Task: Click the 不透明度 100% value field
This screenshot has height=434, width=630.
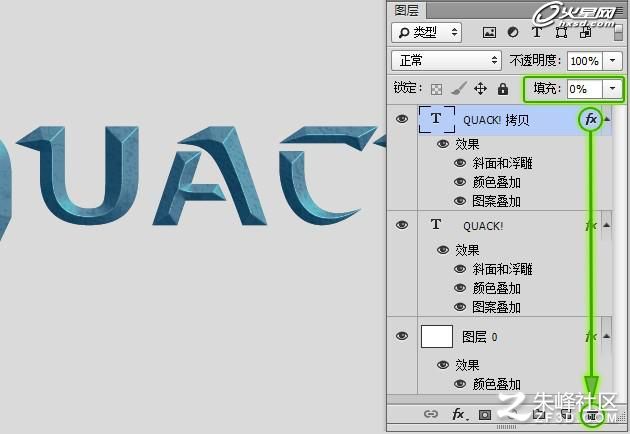Action: click(x=585, y=61)
